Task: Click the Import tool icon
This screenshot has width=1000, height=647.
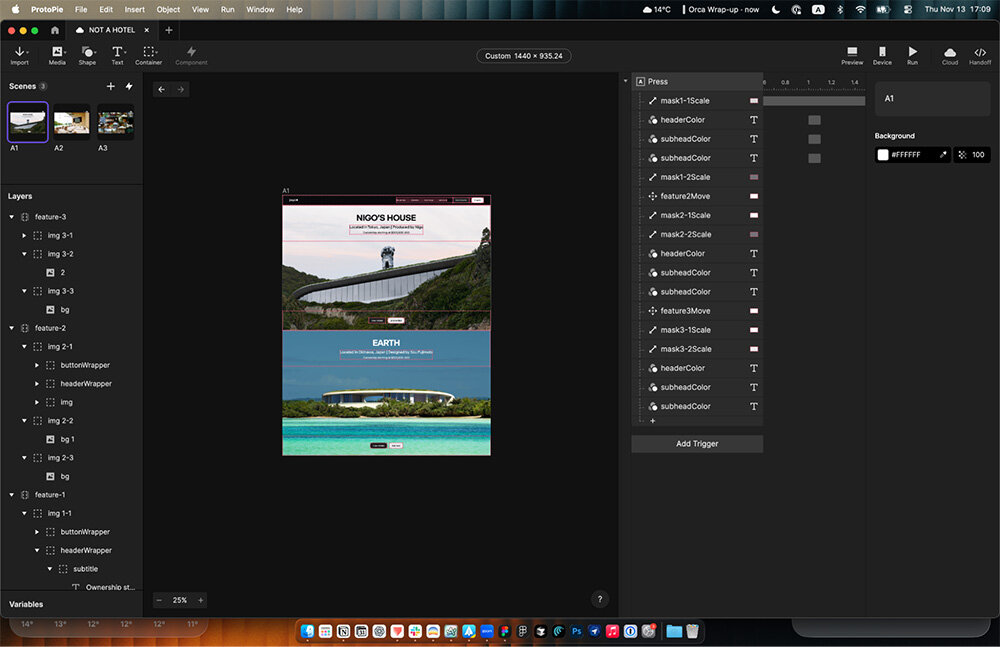Action: 19,51
